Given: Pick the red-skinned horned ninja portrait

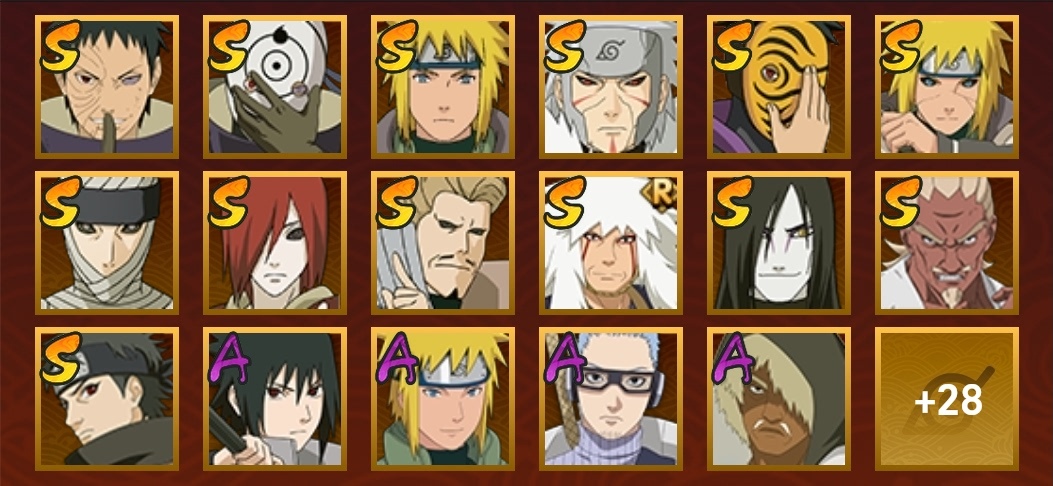Looking at the screenshot, I should [947, 242].
